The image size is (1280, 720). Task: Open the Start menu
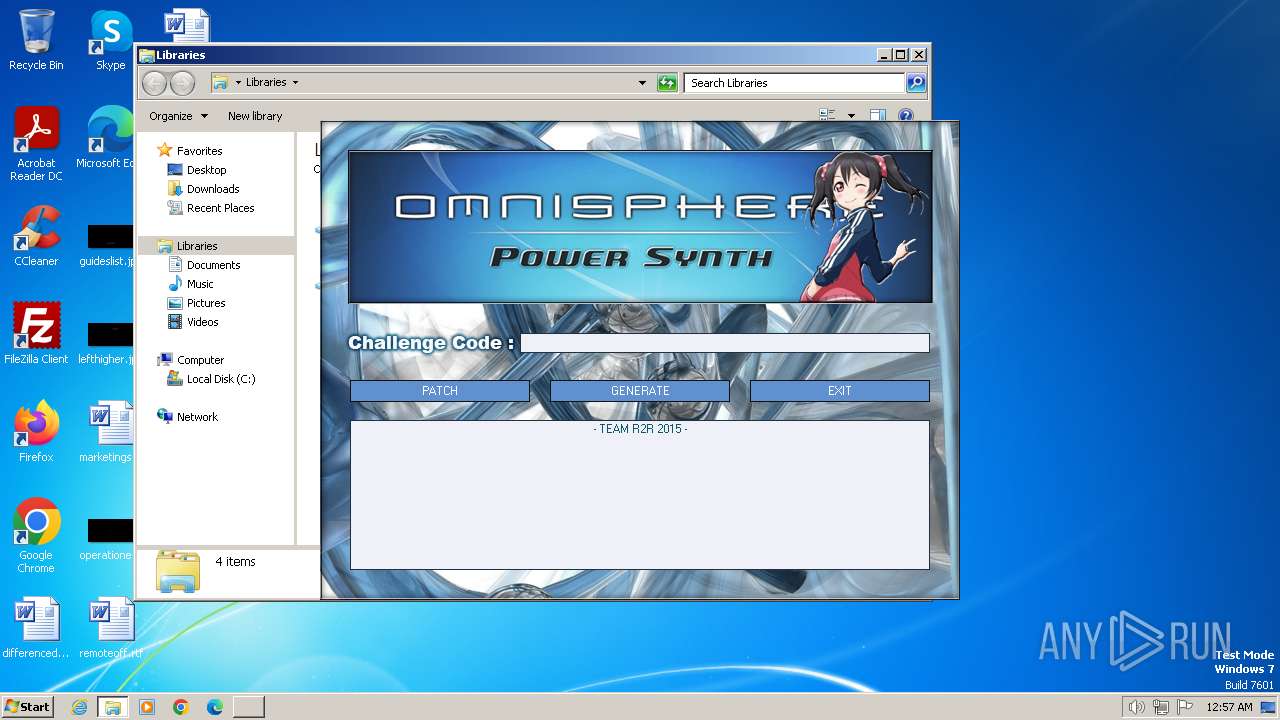tap(27, 707)
